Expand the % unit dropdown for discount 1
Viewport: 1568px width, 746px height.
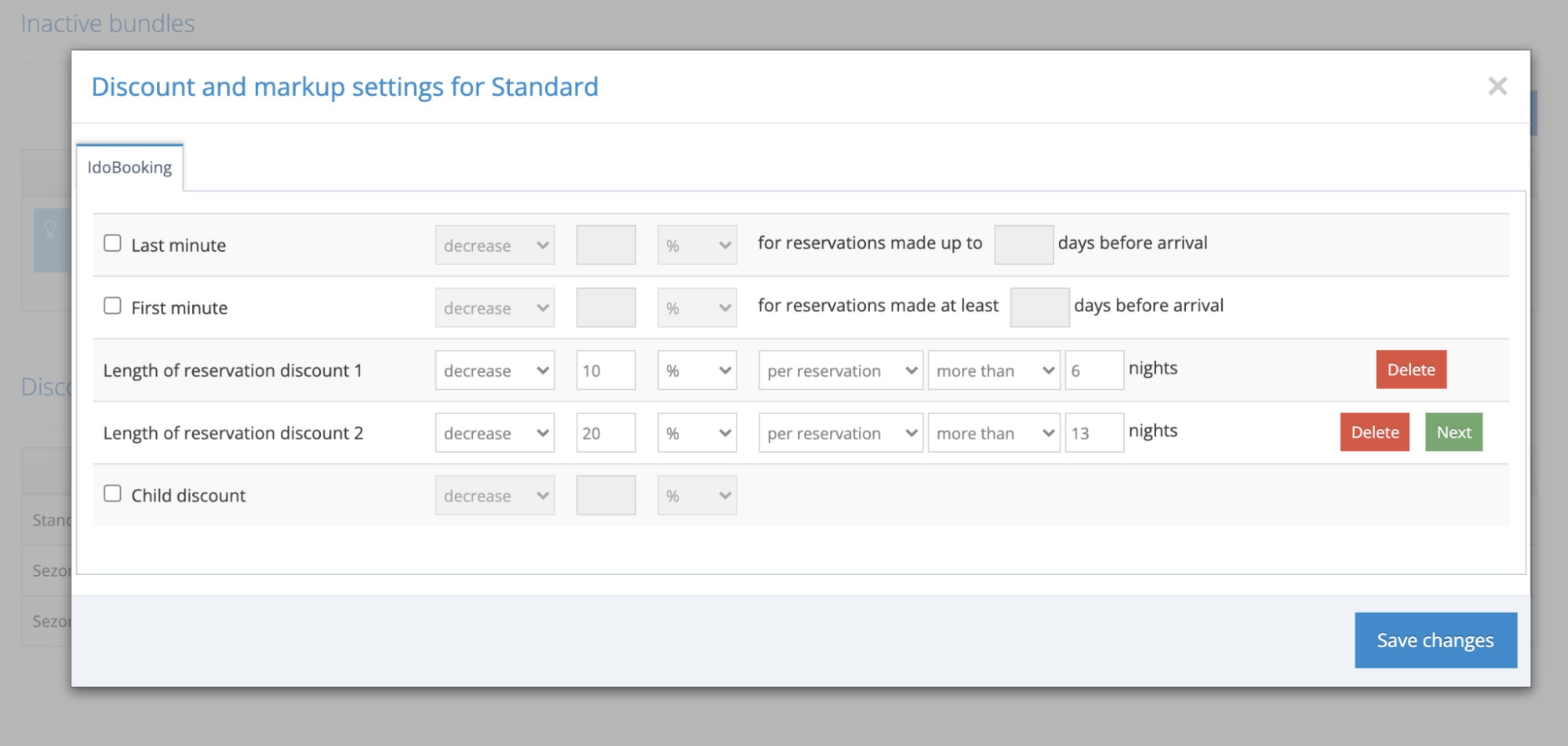[x=697, y=370]
